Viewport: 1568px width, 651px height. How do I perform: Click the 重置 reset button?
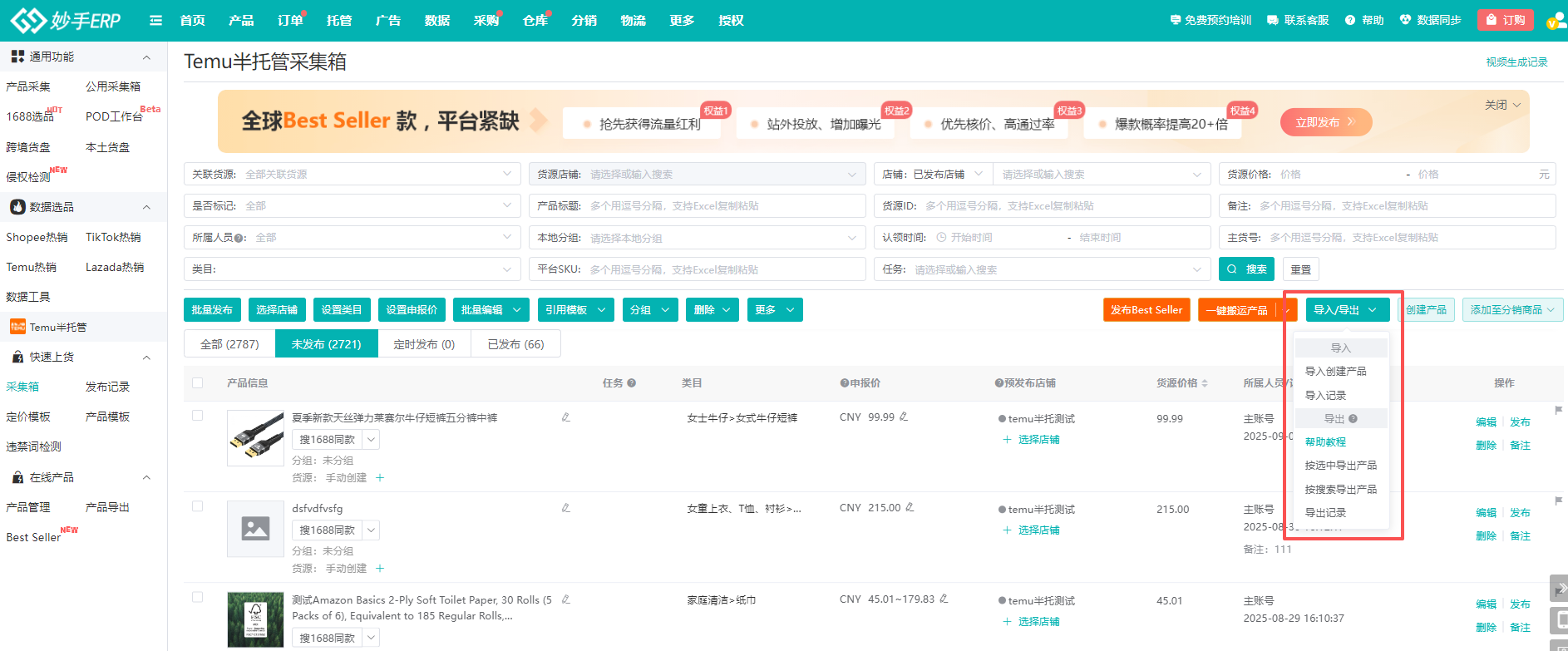point(1301,269)
